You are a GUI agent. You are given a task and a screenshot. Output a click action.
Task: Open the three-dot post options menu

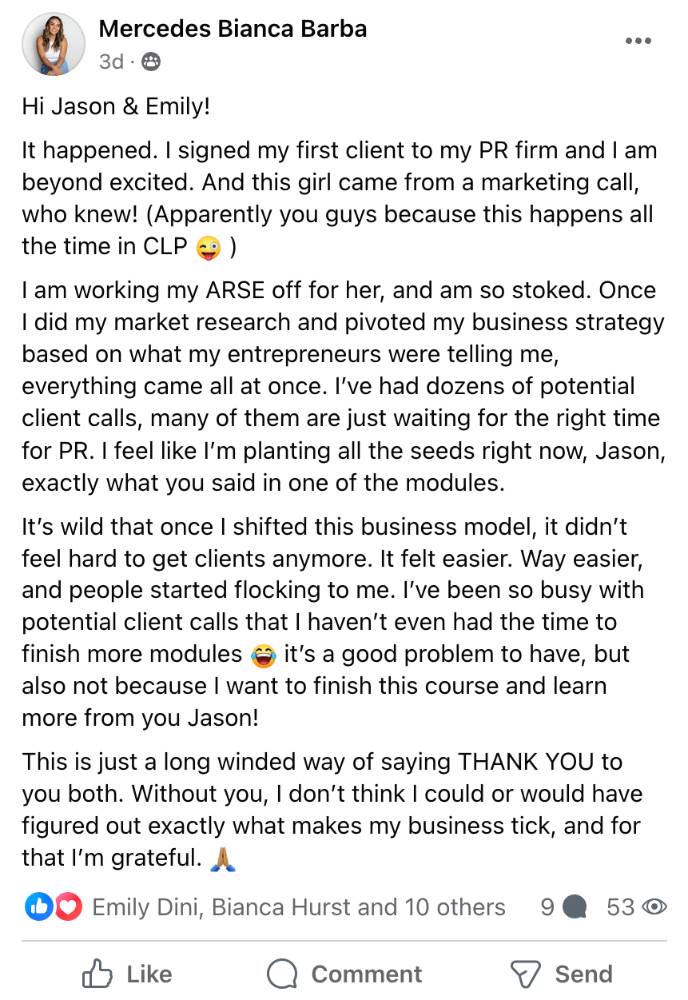(638, 41)
